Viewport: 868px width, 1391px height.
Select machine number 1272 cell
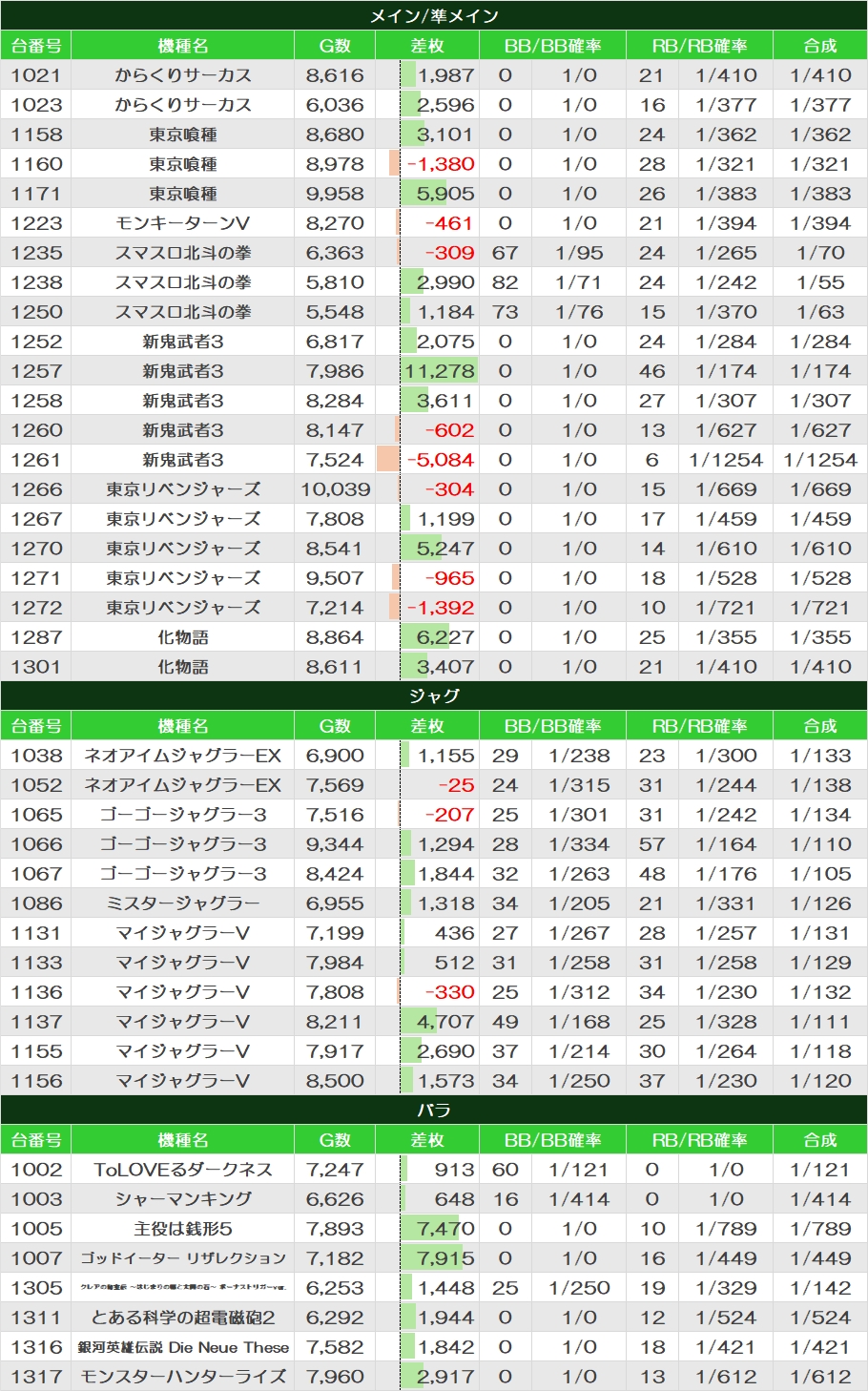tap(36, 608)
